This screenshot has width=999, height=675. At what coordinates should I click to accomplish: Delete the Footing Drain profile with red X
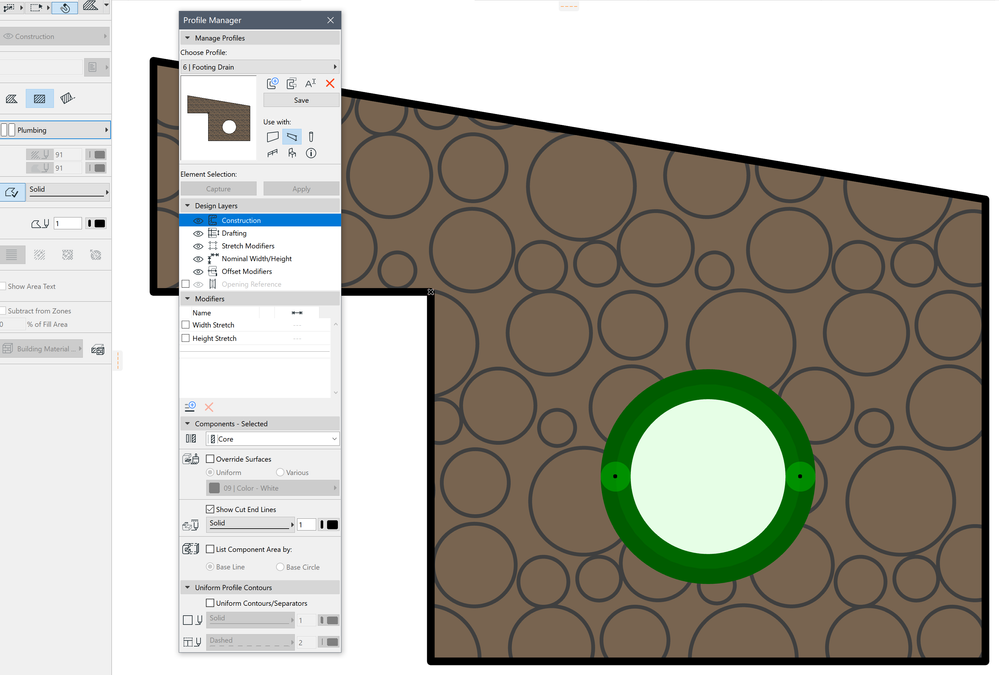[330, 83]
